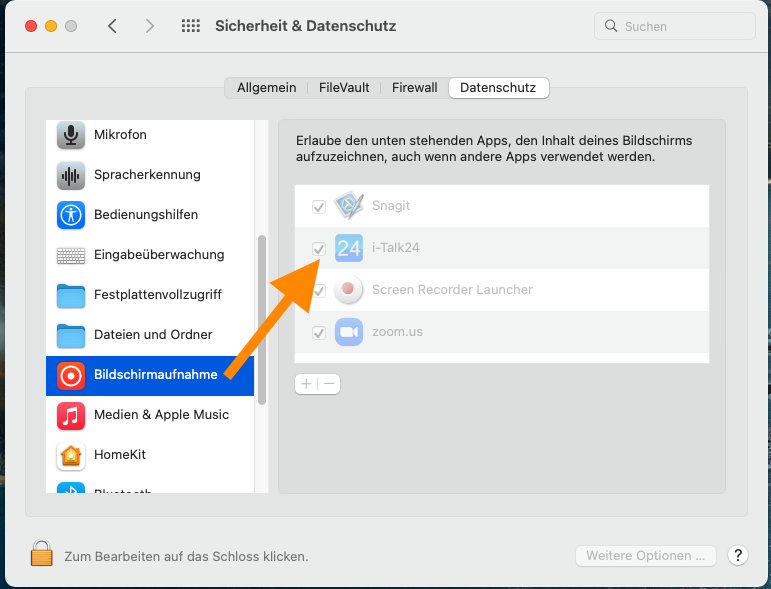Select Bildschirmaufnahme label in the sidebar
The width and height of the screenshot is (771, 589).
(x=156, y=375)
